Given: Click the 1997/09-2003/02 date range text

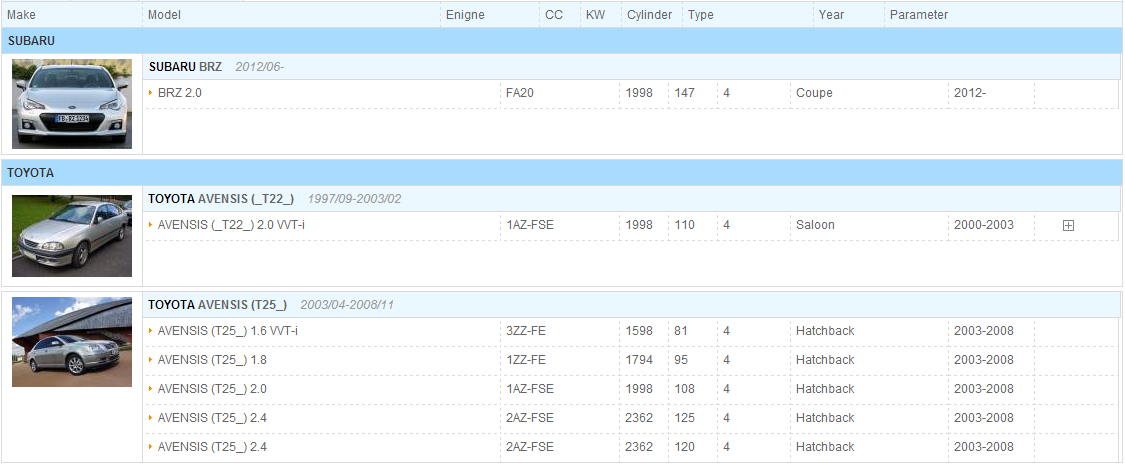Looking at the screenshot, I should click(x=354, y=199).
